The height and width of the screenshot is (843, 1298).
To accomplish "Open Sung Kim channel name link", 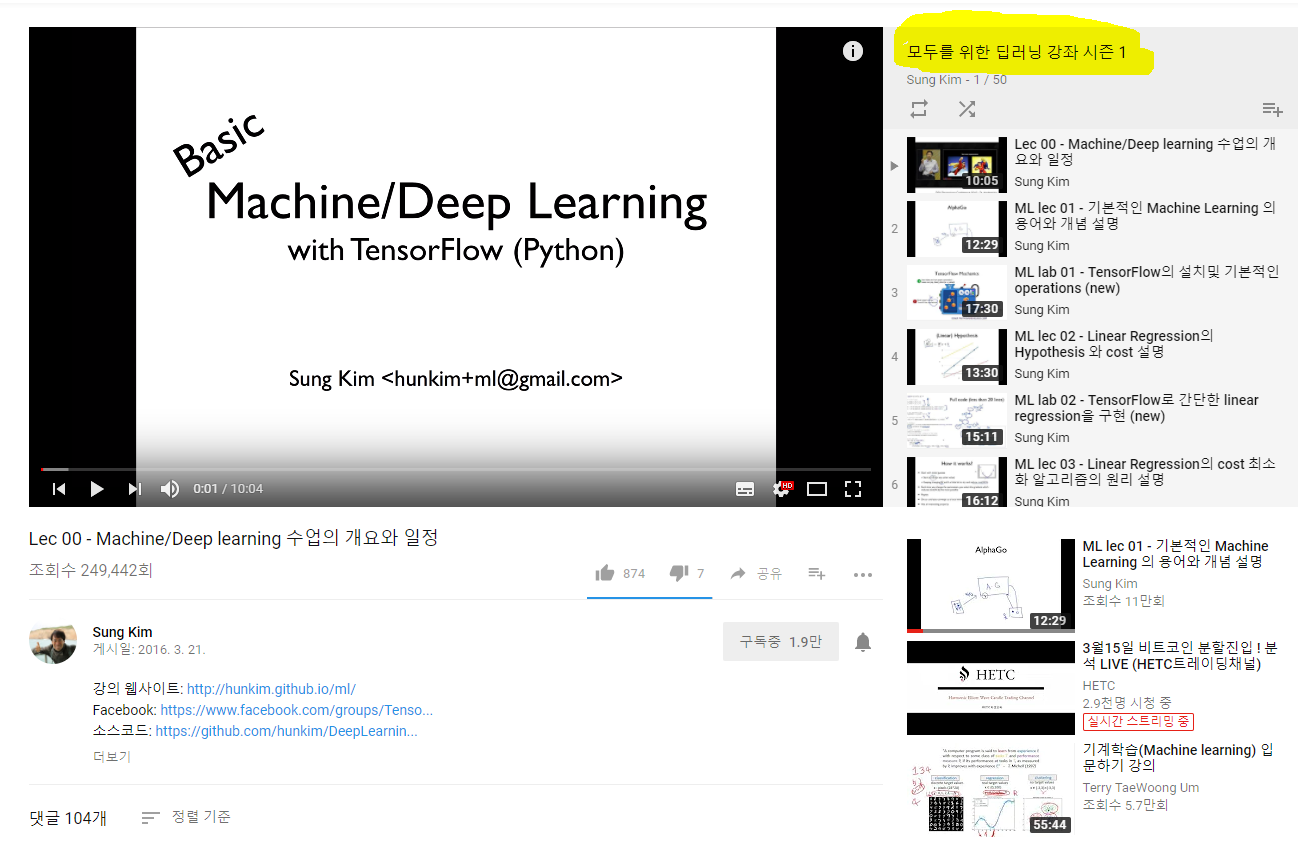I will (123, 632).
